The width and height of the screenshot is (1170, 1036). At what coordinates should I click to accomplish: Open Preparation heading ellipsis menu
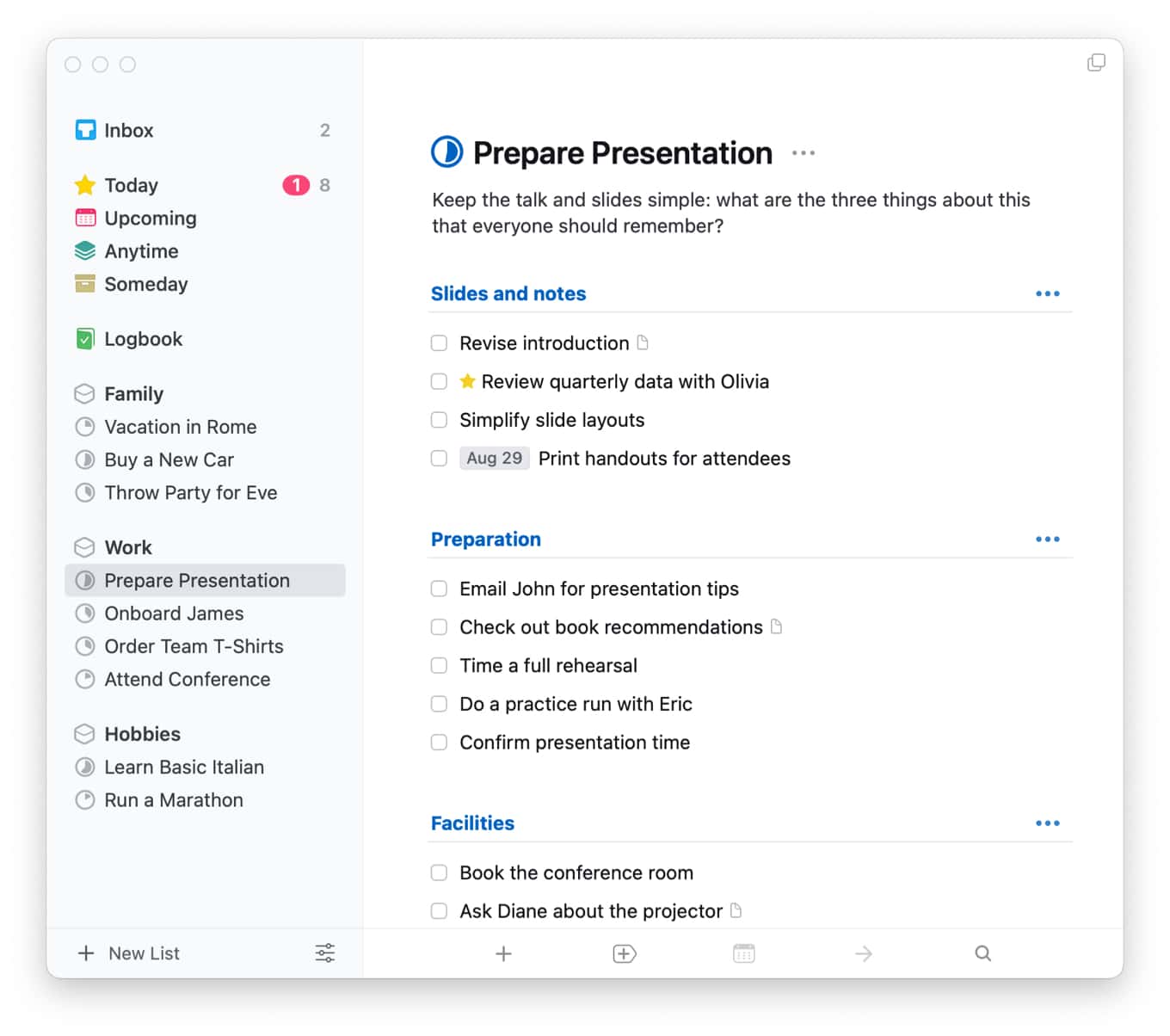click(1048, 540)
